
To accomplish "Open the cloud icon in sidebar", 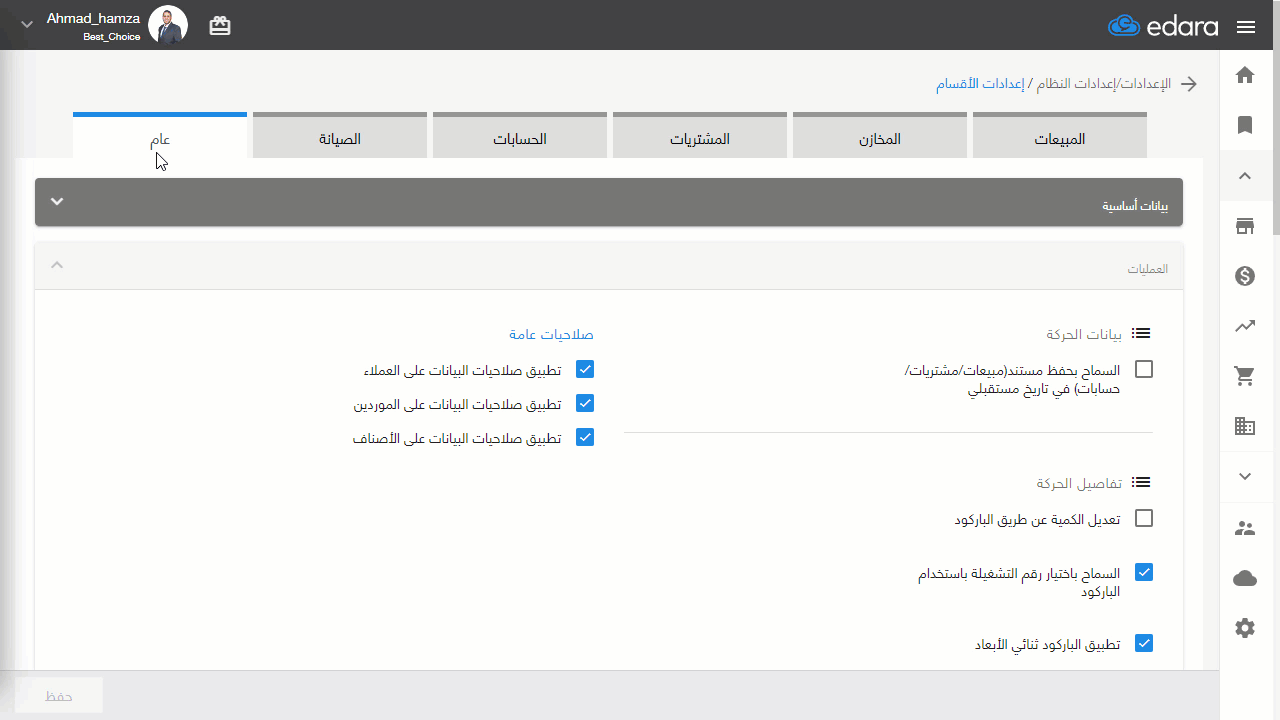I will [1245, 578].
